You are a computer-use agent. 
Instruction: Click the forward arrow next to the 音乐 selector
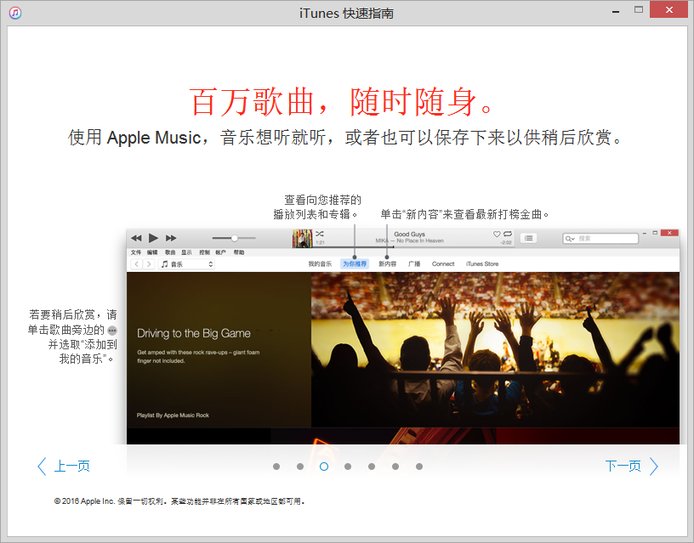149,264
